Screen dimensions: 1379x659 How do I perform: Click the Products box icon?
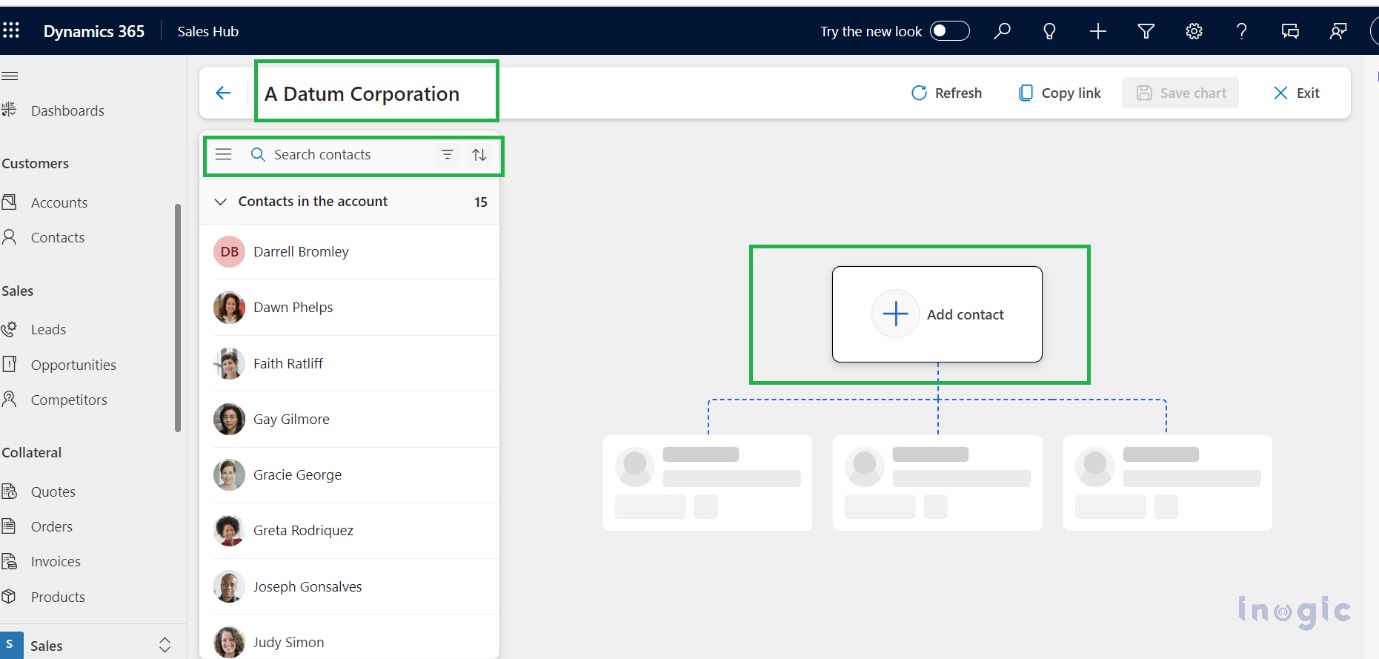click(9, 596)
